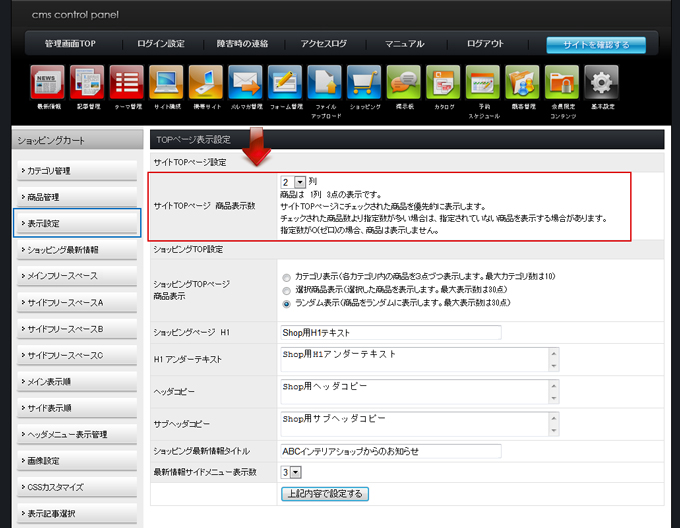The height and width of the screenshot is (528, 680).
Task: Click the 上記内容で設定する button
Action: tap(326, 493)
